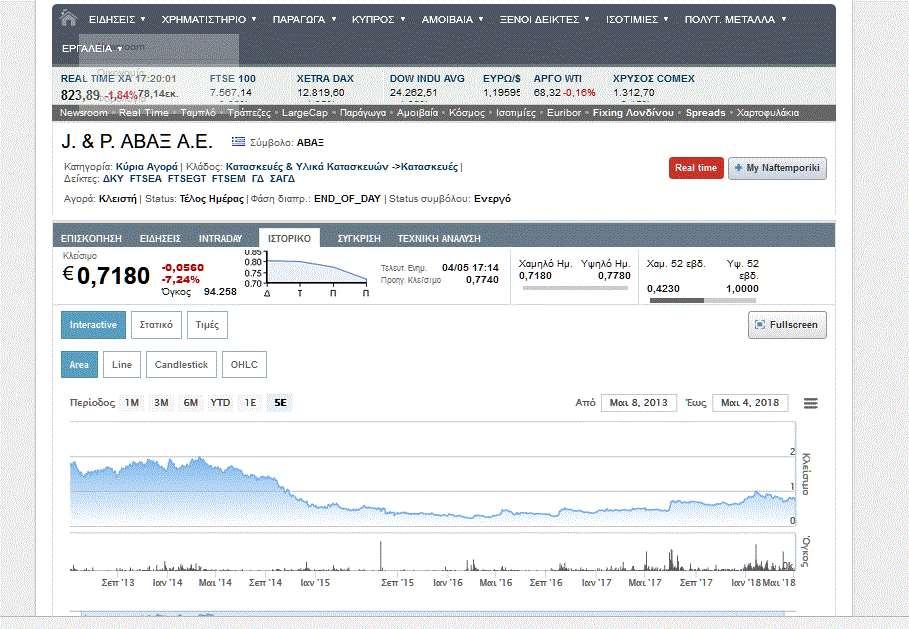This screenshot has height=629, width=909.
Task: Edit the Έως end date field
Action: (x=750, y=403)
